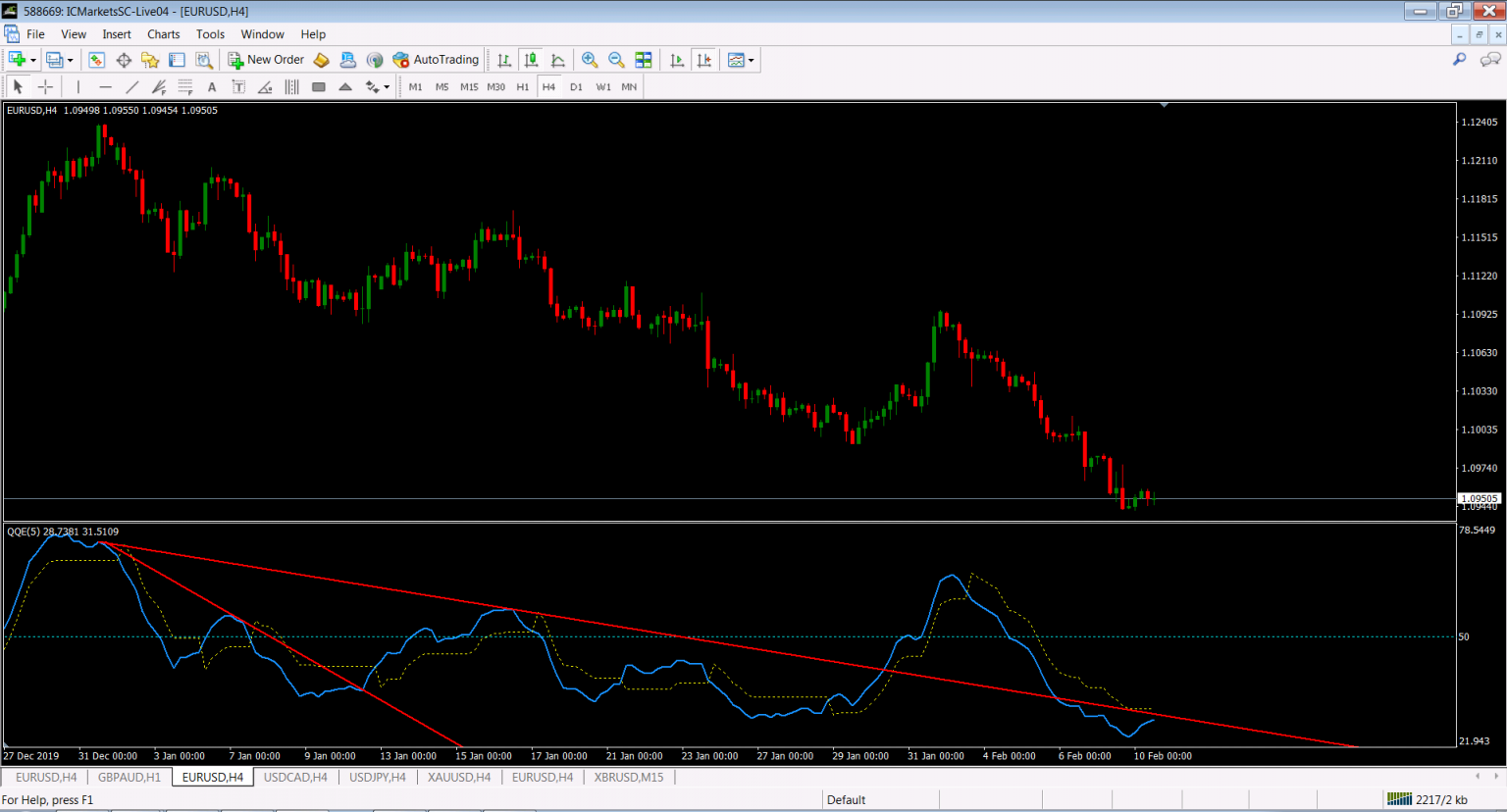The height and width of the screenshot is (812, 1507).
Task: Open the Market Watch window icon
Action: point(96,60)
